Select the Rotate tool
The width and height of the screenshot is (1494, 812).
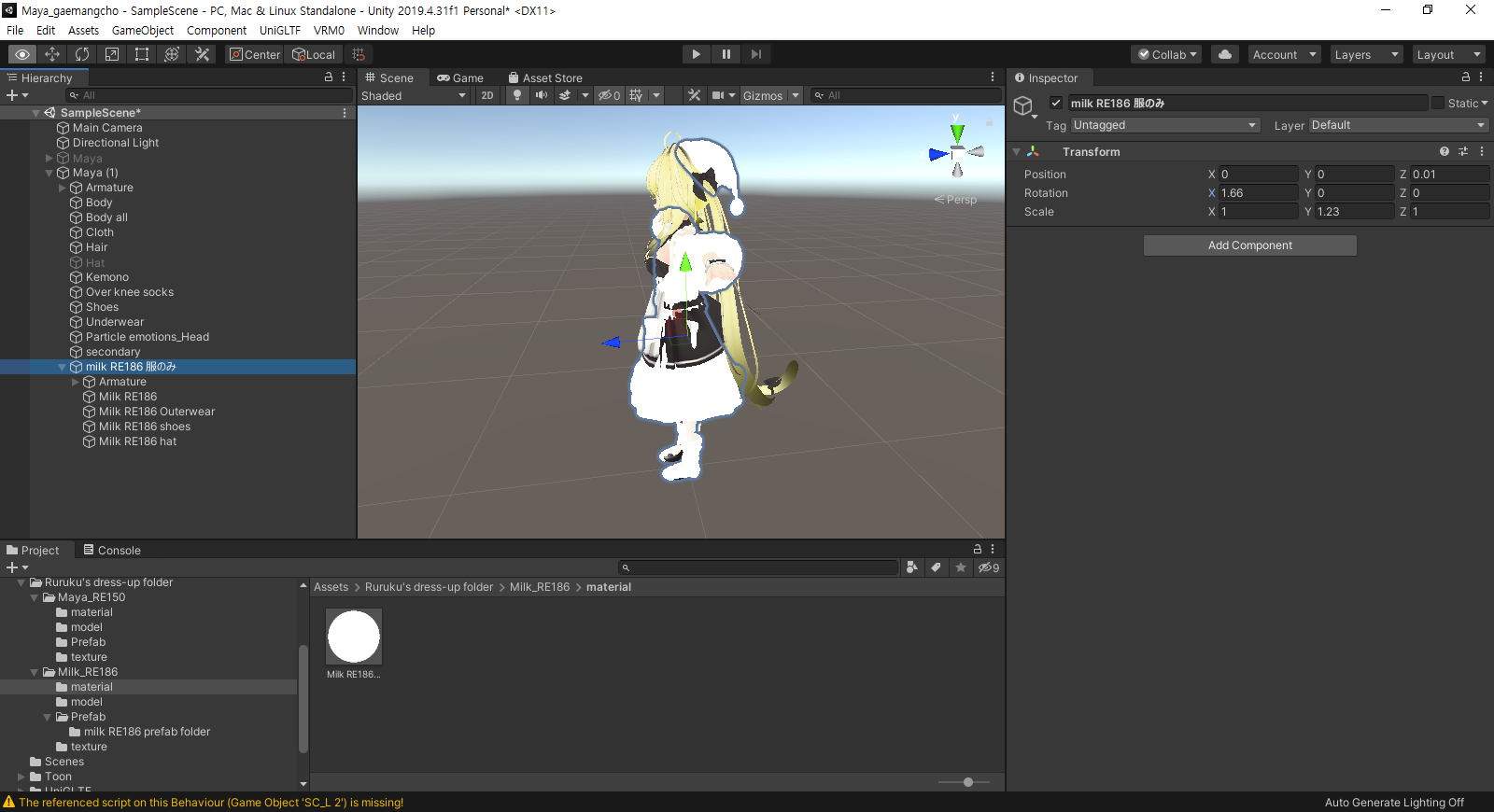point(82,54)
